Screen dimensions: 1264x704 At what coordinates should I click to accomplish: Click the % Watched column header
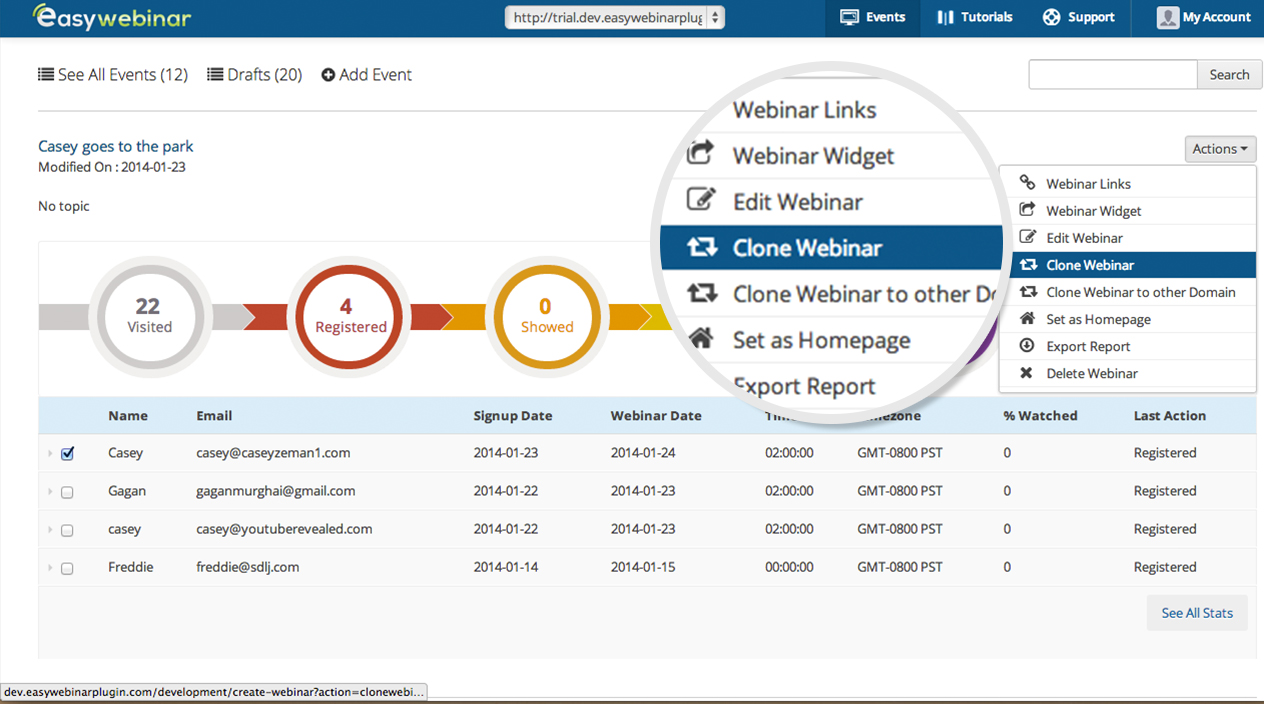click(1041, 416)
